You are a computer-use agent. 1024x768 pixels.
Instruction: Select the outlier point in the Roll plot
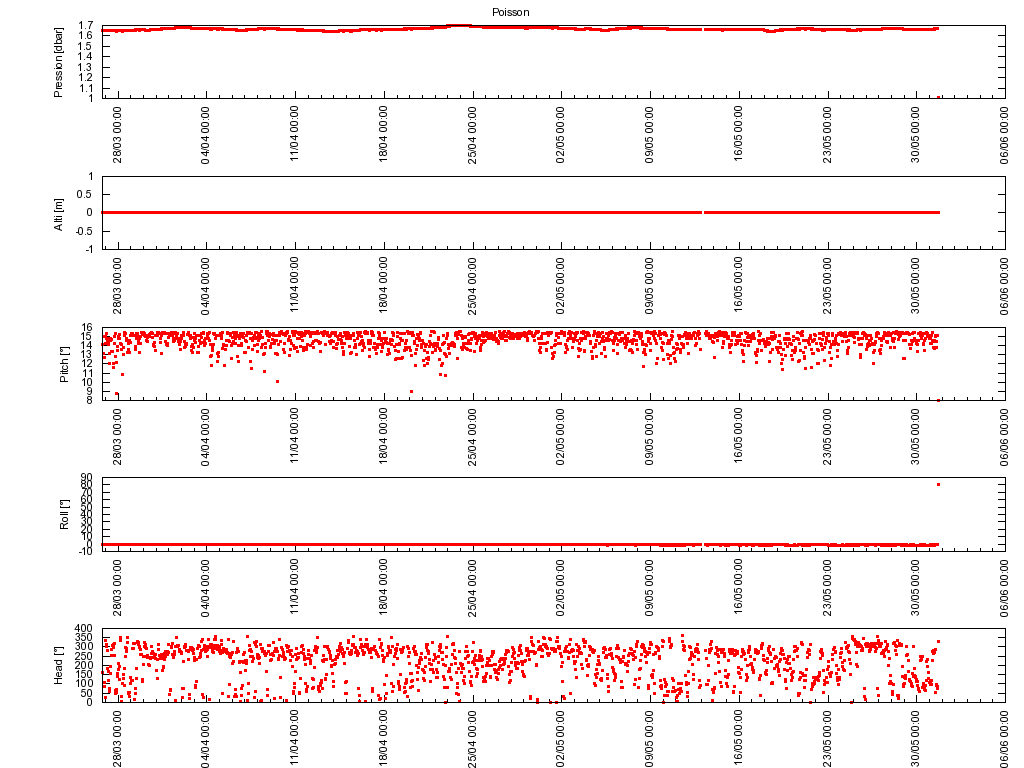pyautogui.click(x=938, y=485)
